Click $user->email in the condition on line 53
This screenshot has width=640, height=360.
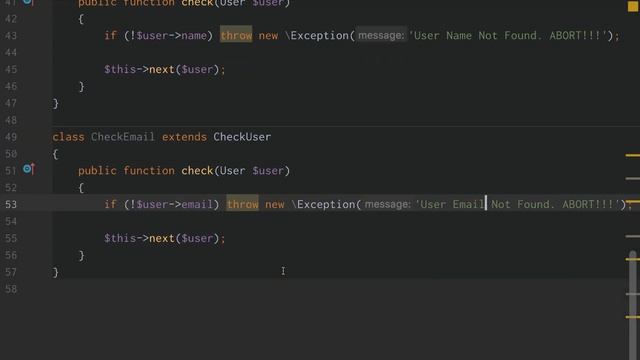(x=174, y=204)
